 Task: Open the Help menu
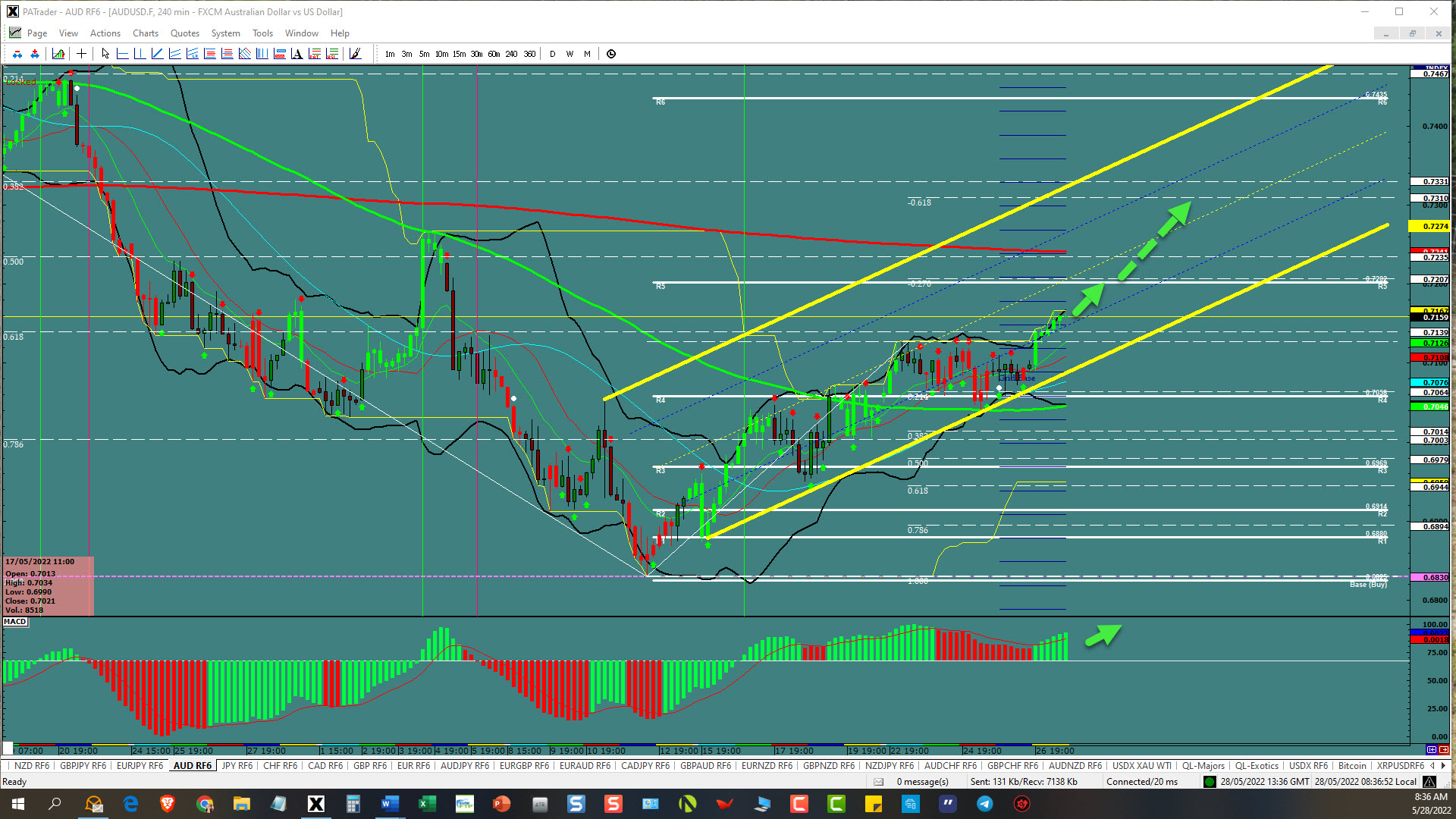point(340,33)
